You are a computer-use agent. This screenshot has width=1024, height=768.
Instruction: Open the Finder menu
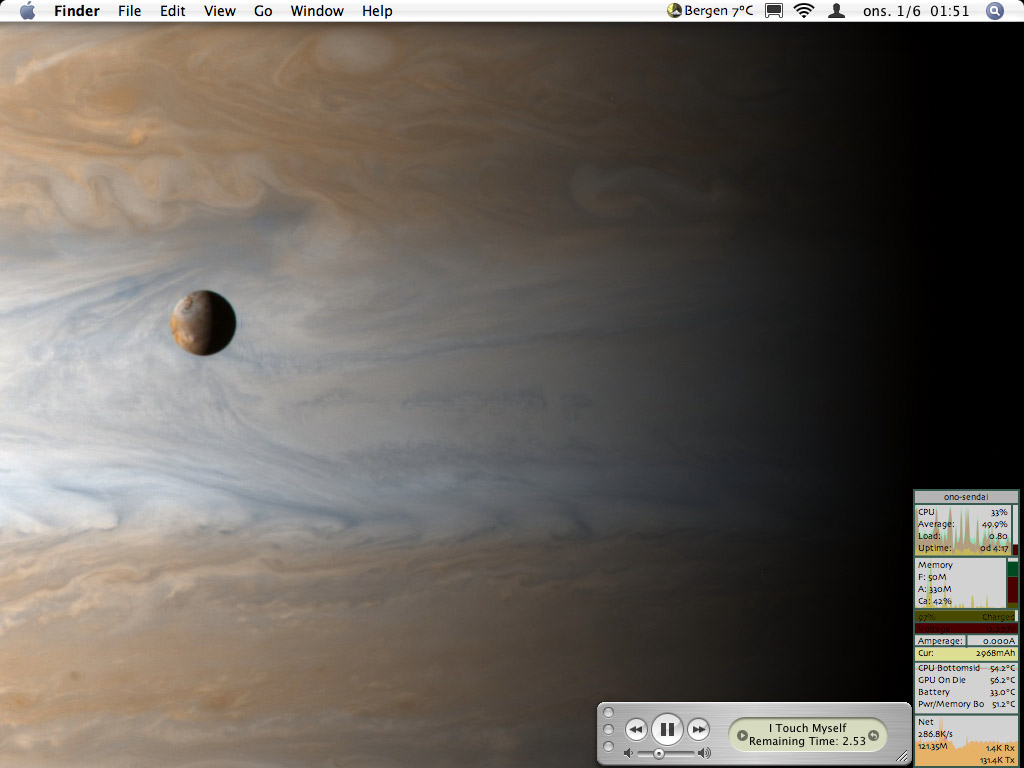pyautogui.click(x=77, y=11)
